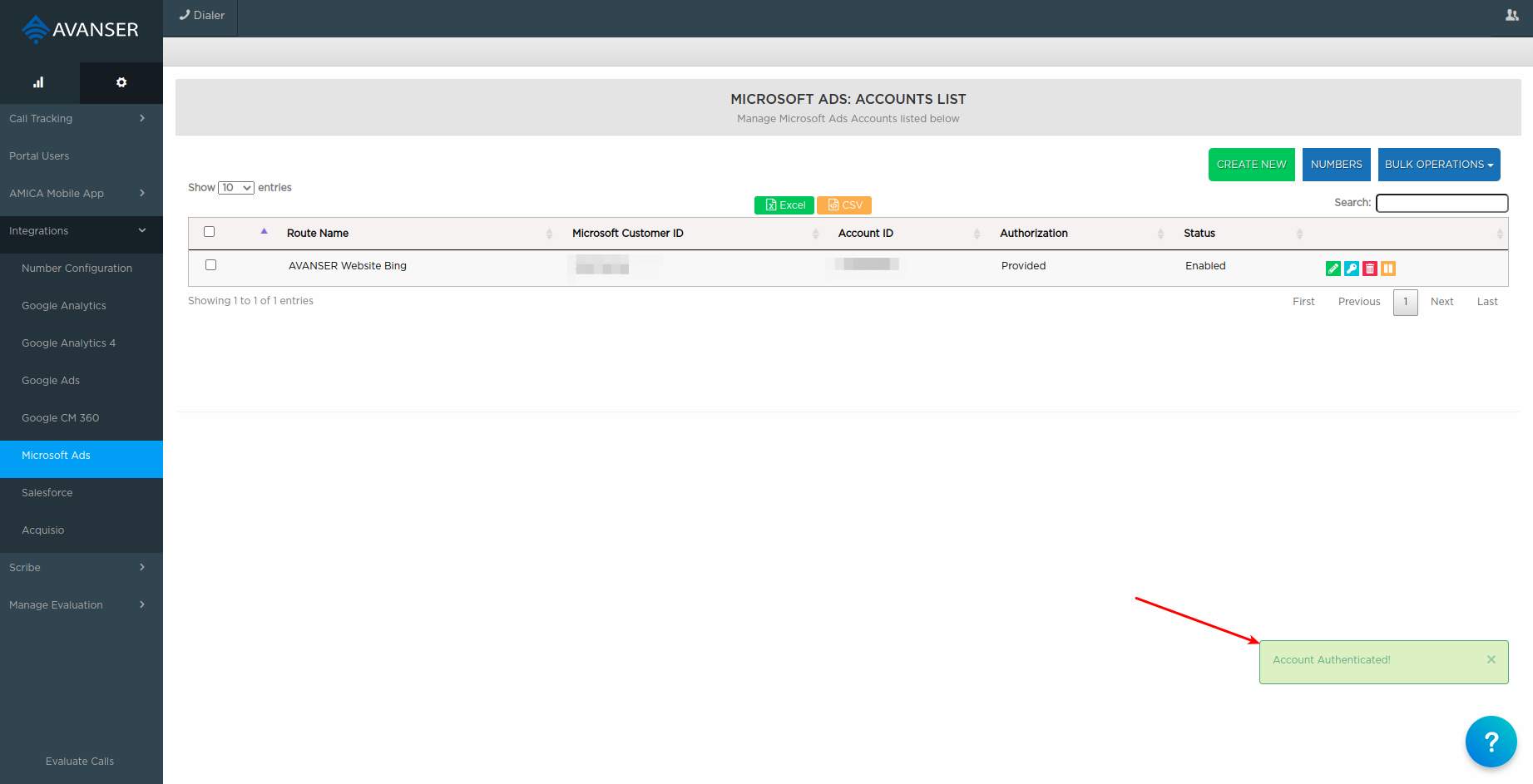
Task: Click the AVANSER logo
Action: pyautogui.click(x=81, y=30)
